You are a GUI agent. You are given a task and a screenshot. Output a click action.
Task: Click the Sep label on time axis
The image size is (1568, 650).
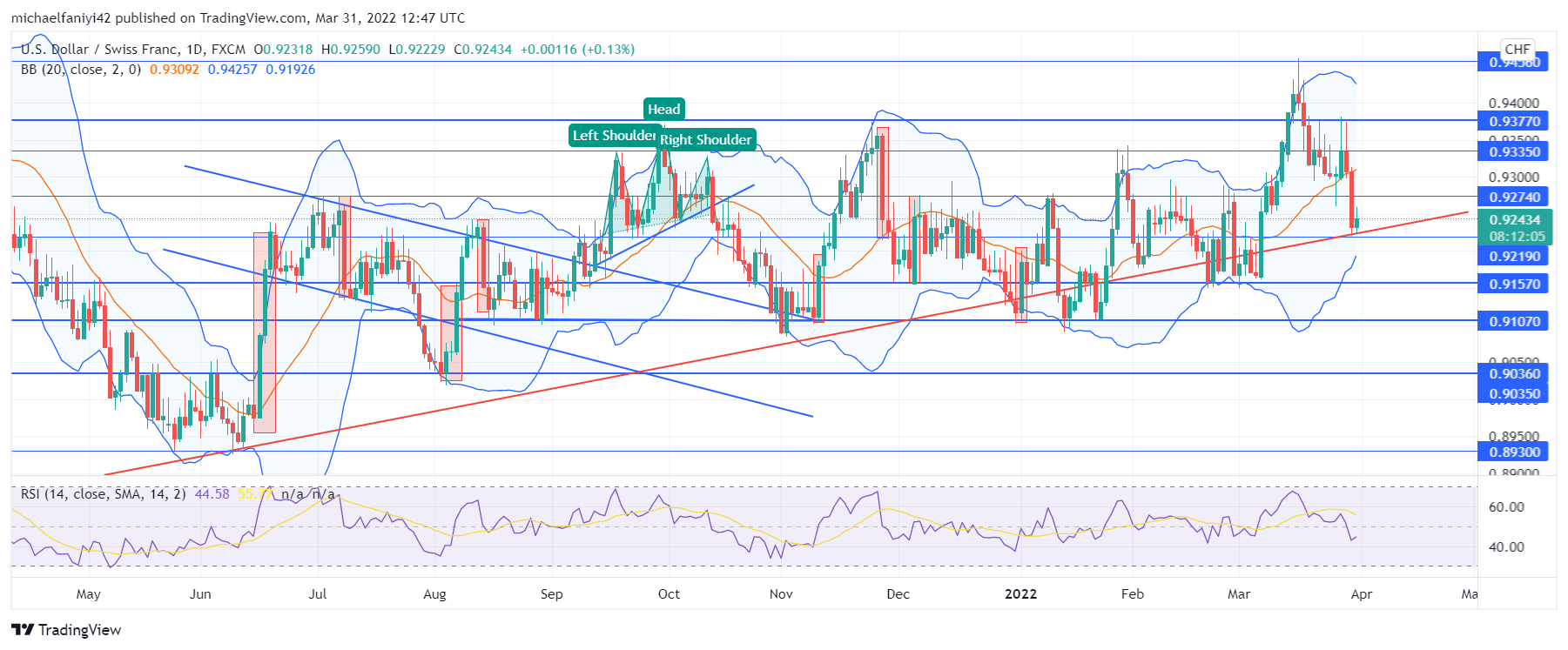(552, 594)
